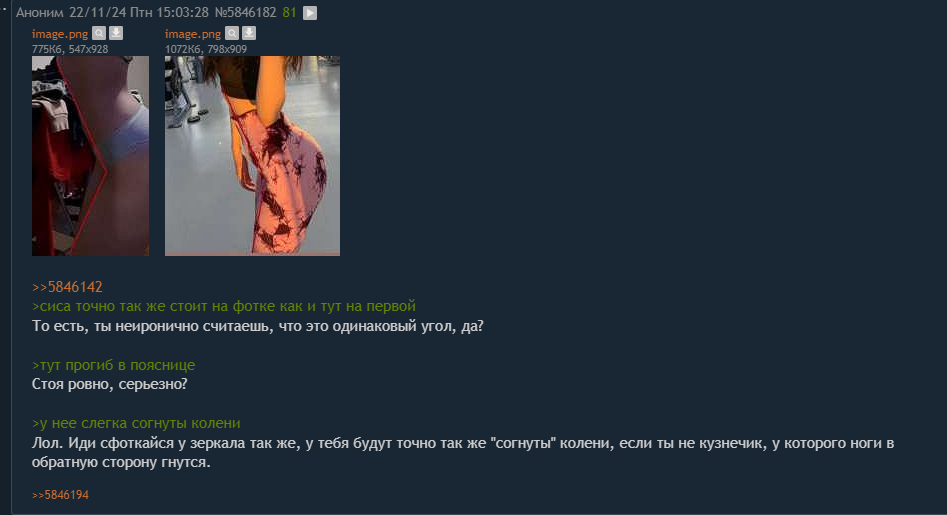
Task: Open the post menu arrow button next to 81
Action: coord(310,13)
